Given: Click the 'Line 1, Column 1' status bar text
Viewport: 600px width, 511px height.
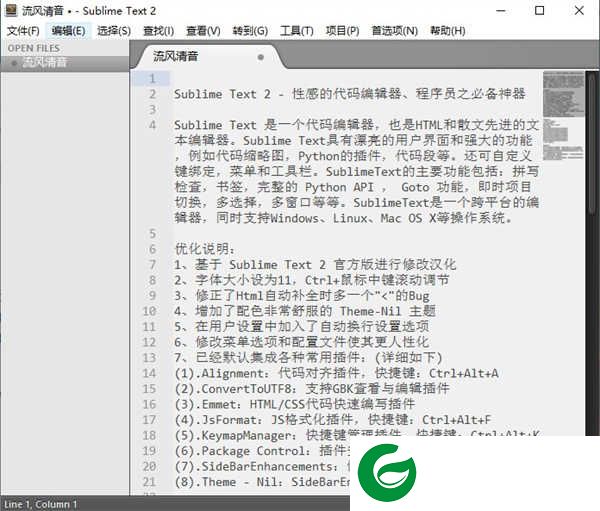Looking at the screenshot, I should [x=40, y=504].
